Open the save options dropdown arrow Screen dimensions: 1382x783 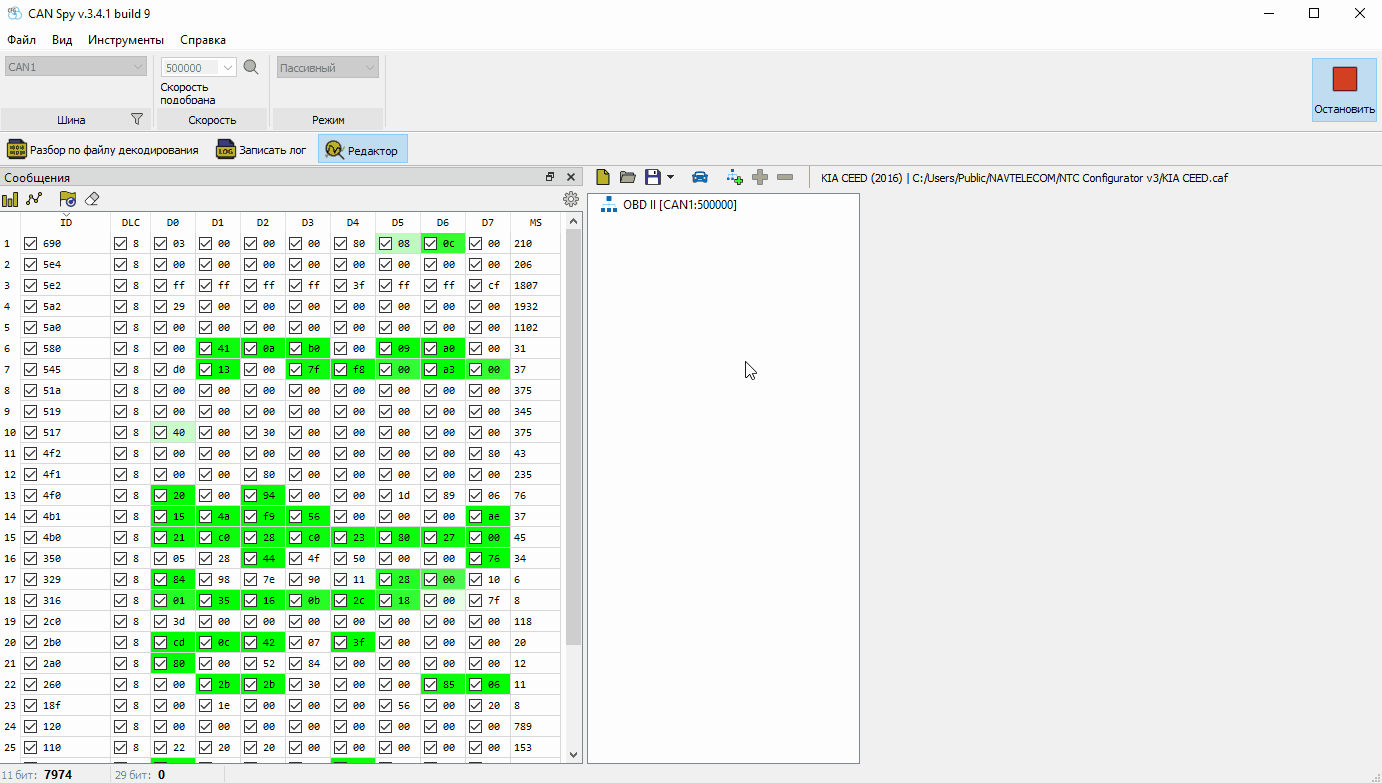pos(670,177)
